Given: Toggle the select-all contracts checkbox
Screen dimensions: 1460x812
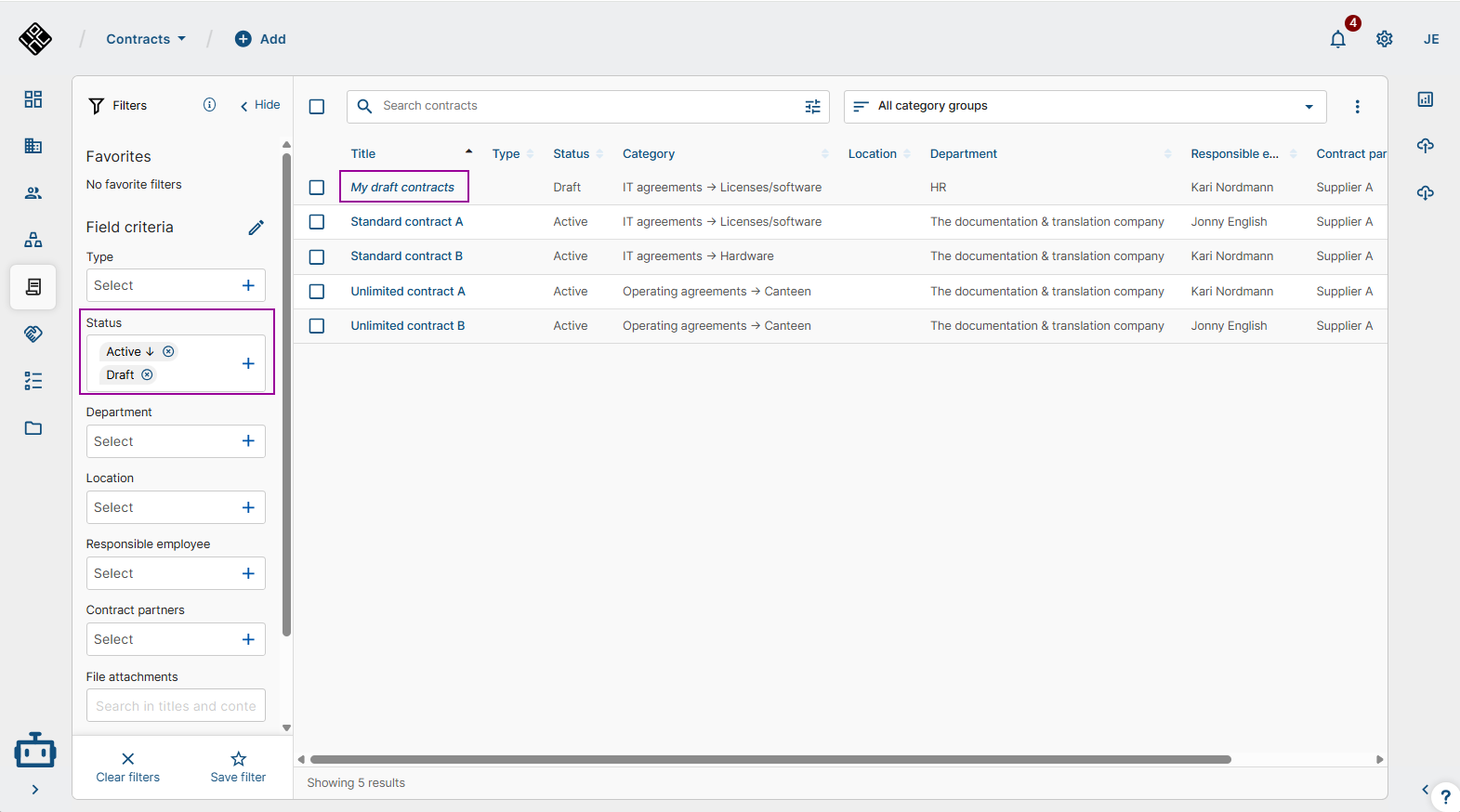Looking at the screenshot, I should pos(317,107).
